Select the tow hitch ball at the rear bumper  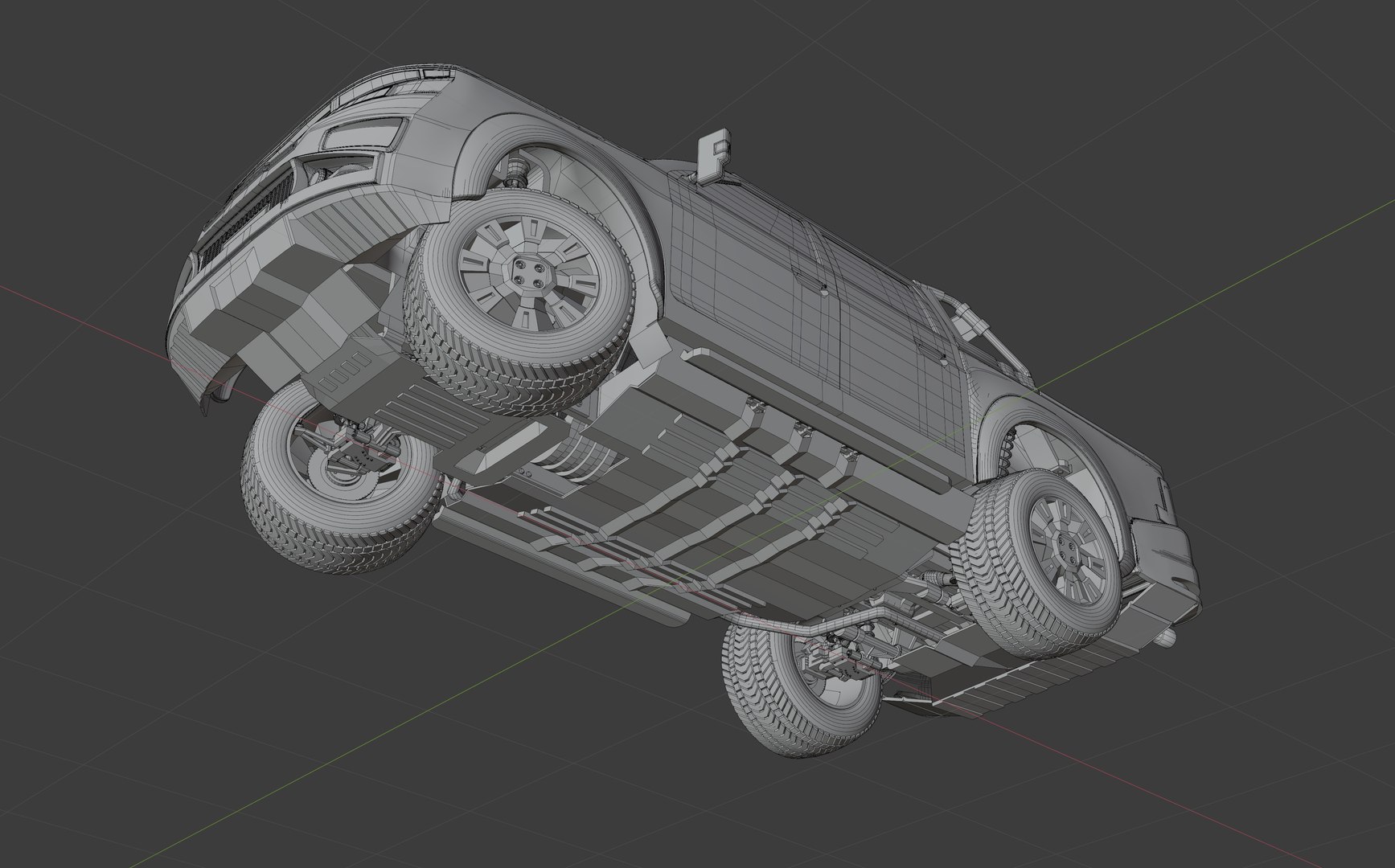point(1167,637)
